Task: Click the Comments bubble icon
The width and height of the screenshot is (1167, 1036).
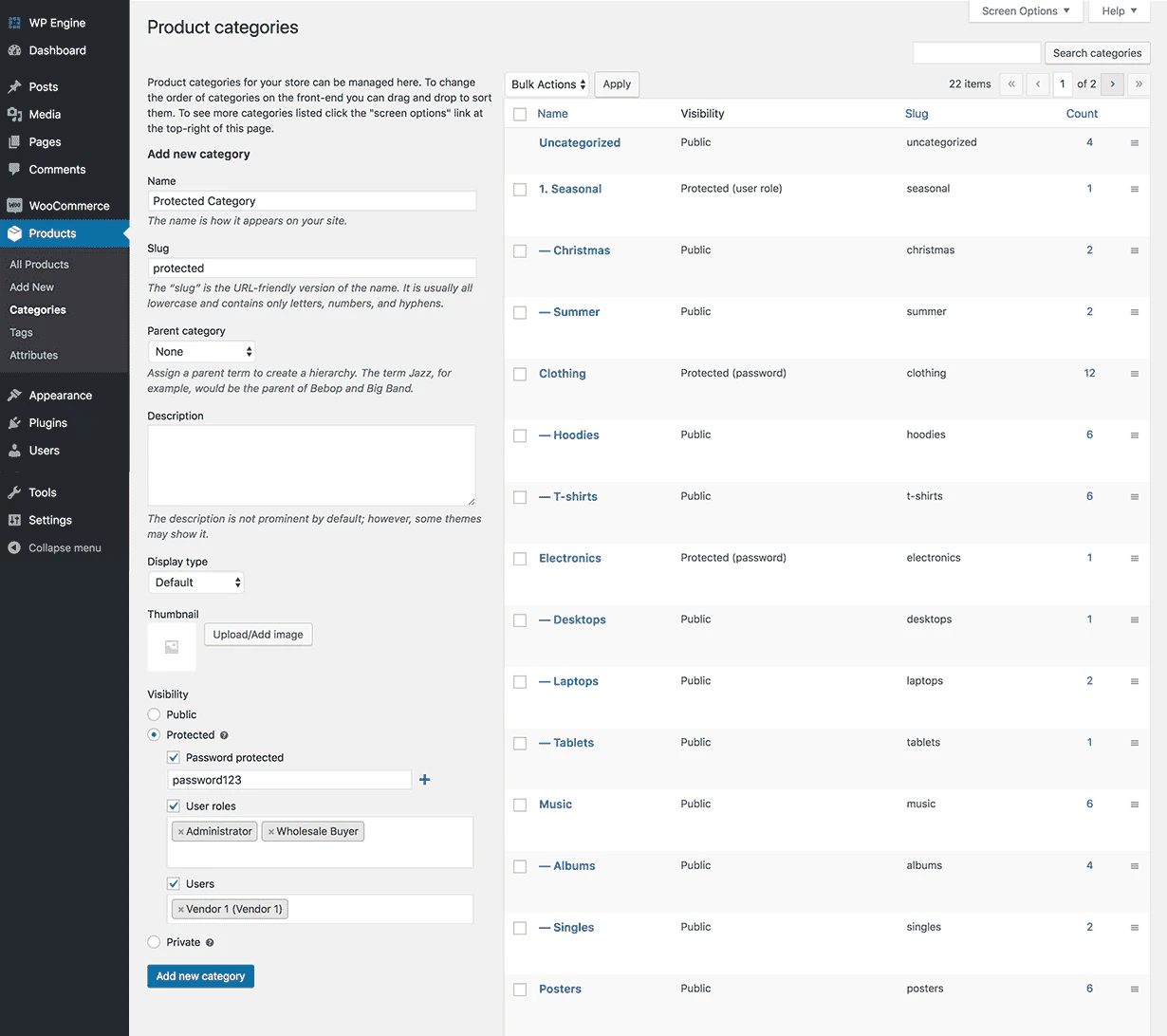Action: point(14,169)
